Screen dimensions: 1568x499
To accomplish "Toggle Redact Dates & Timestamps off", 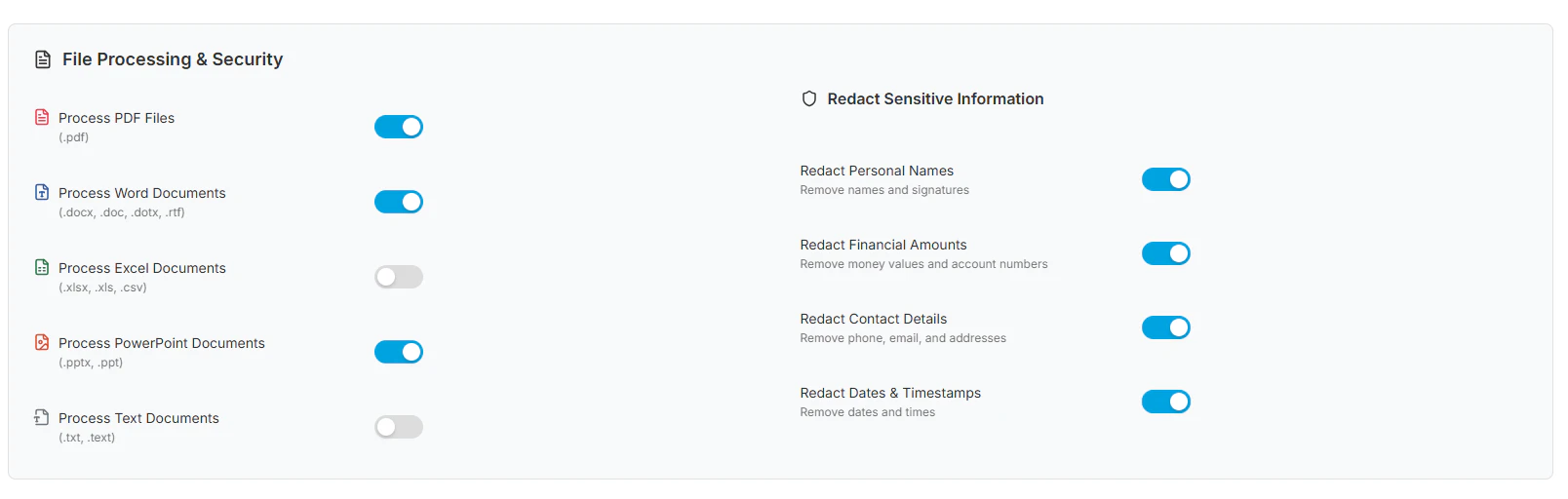I will point(1166,402).
